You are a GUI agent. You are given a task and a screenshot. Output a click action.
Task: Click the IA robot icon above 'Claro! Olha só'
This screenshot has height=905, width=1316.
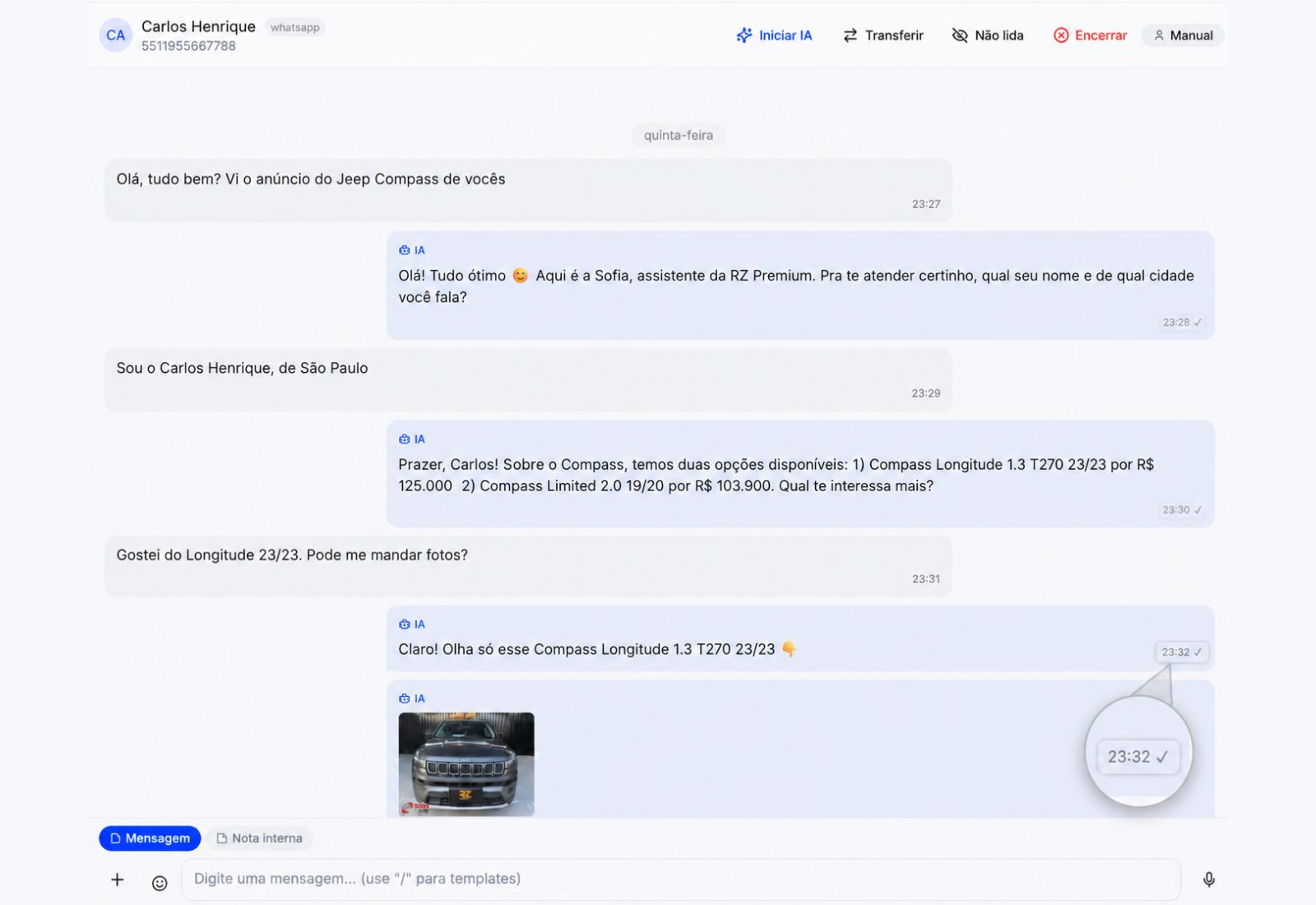[404, 624]
